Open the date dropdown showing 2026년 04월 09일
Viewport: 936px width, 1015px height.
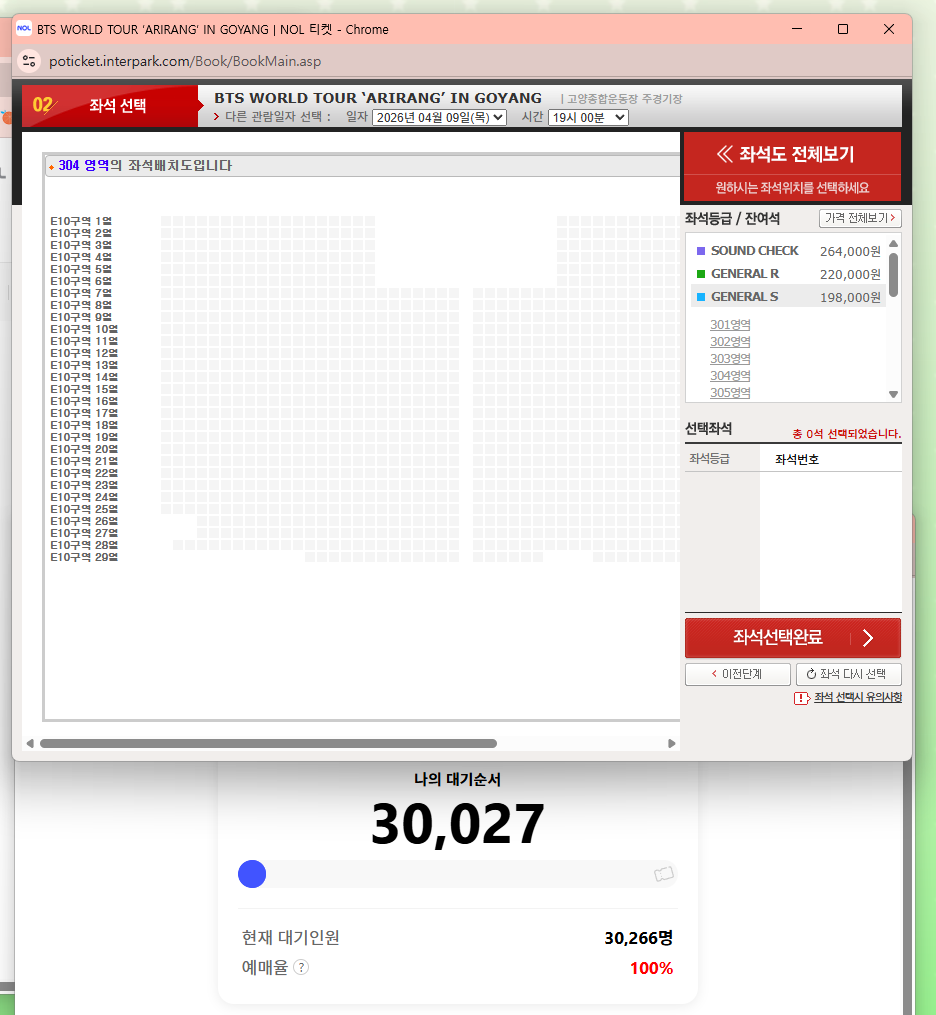pyautogui.click(x=439, y=117)
